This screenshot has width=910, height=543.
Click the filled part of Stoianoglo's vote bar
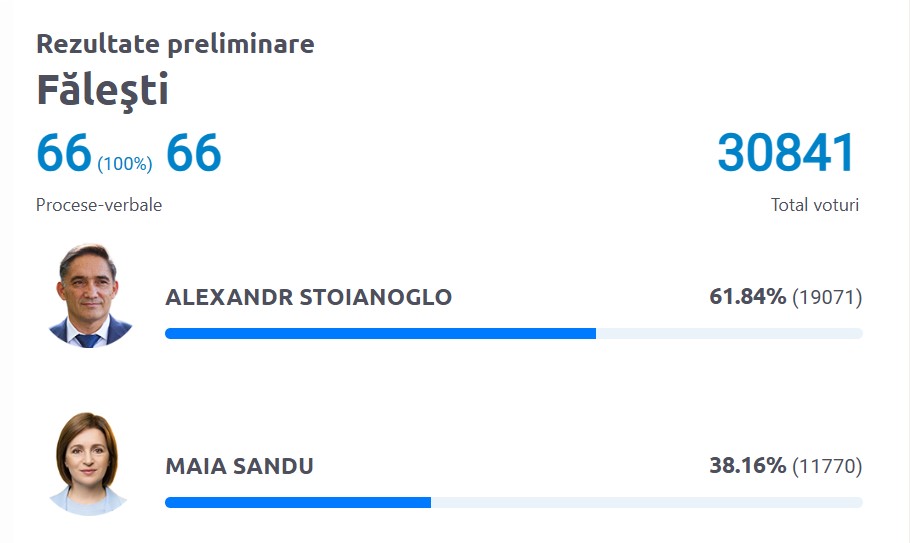click(x=380, y=333)
